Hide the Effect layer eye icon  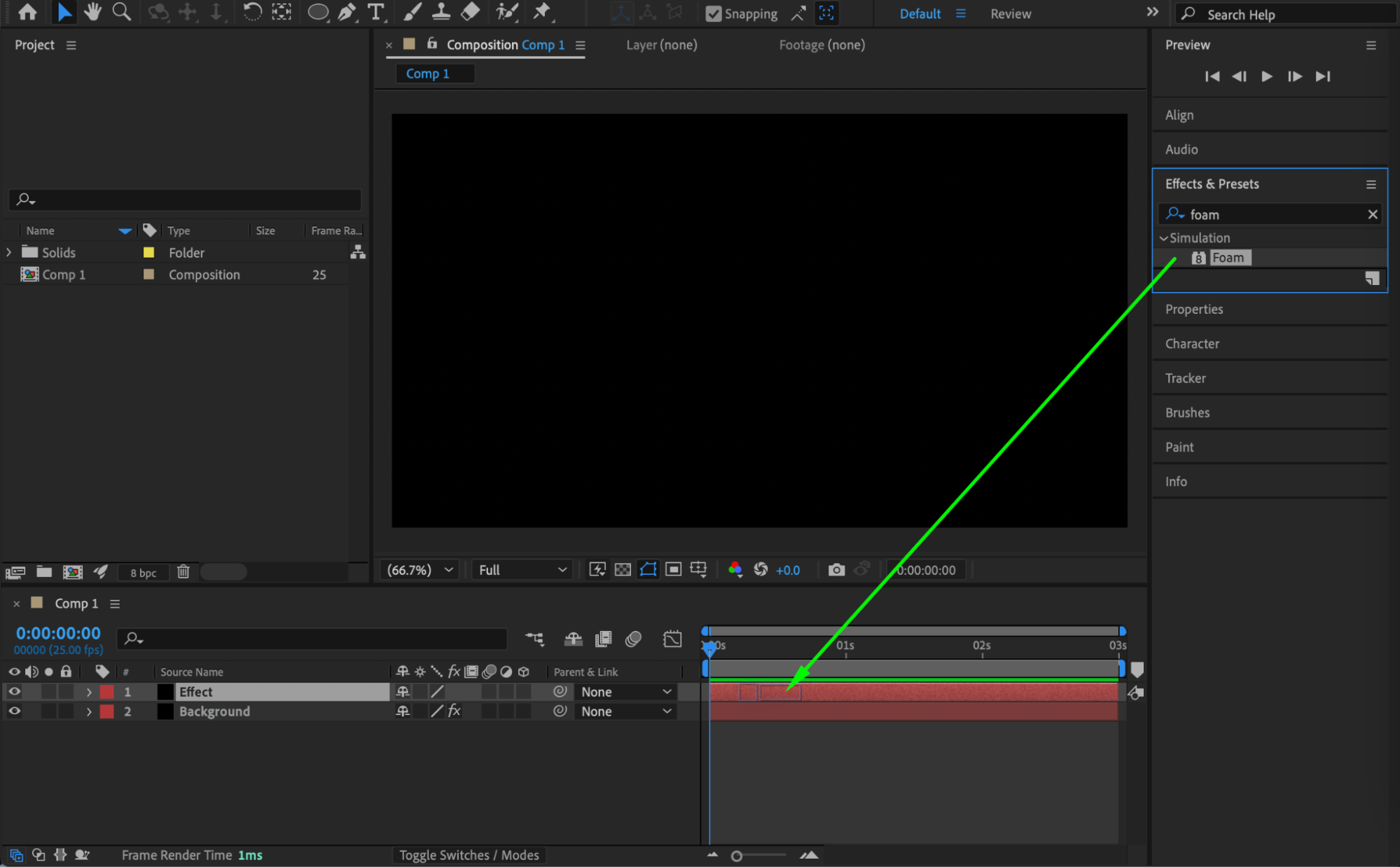tap(14, 692)
